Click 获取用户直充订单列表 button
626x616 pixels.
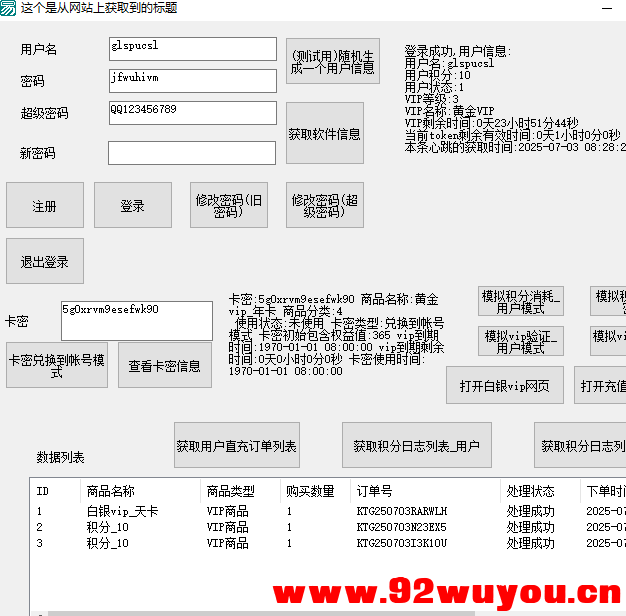(x=237, y=445)
